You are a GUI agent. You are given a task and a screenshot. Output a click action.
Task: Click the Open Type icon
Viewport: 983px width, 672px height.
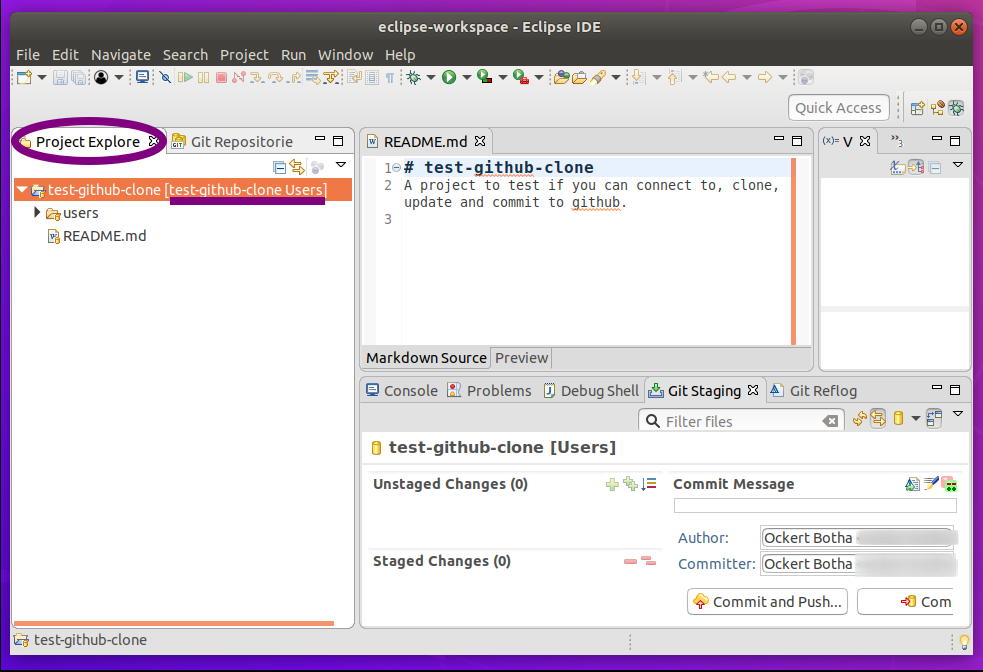pyautogui.click(x=561, y=77)
